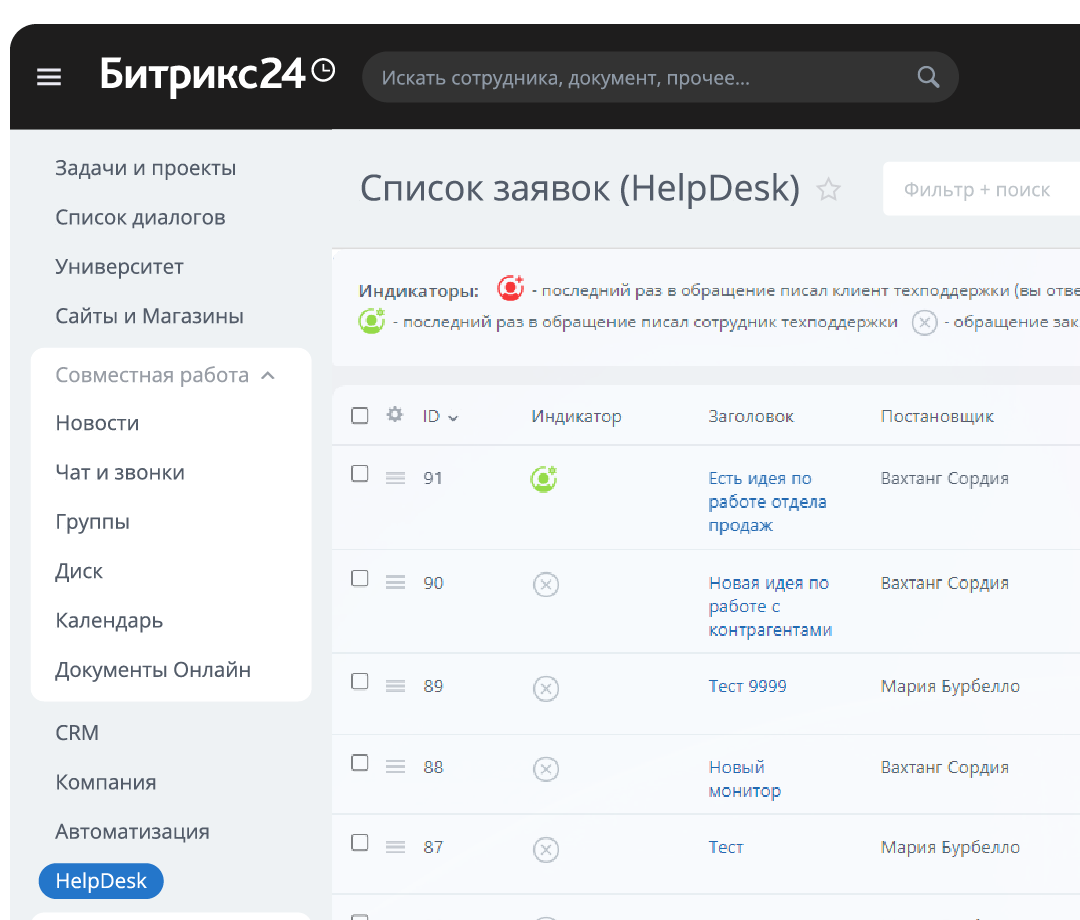Click green indicator icon for request 91
Screen dimensions: 1080x920
pos(544,479)
